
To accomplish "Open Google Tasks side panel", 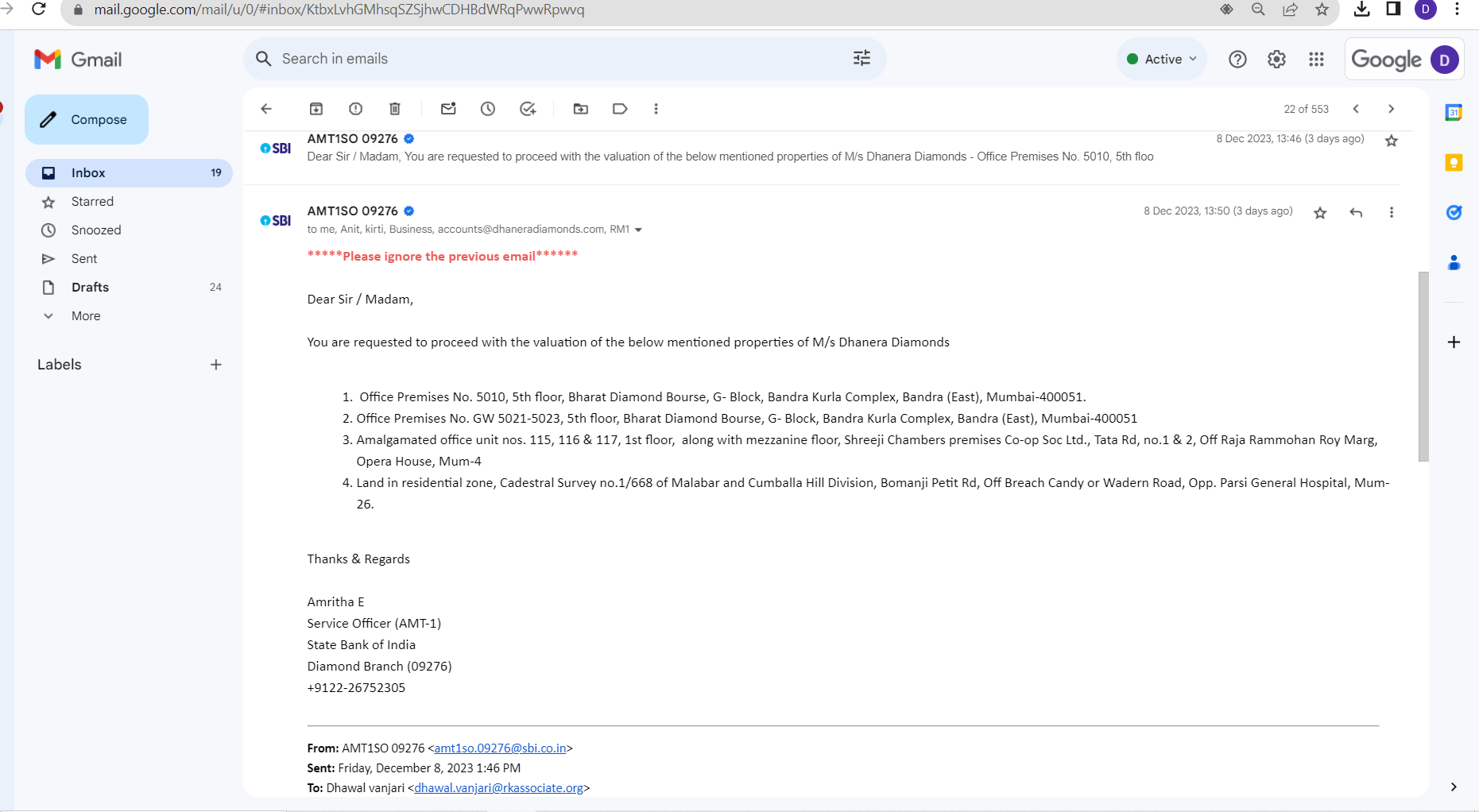I will (x=1454, y=212).
